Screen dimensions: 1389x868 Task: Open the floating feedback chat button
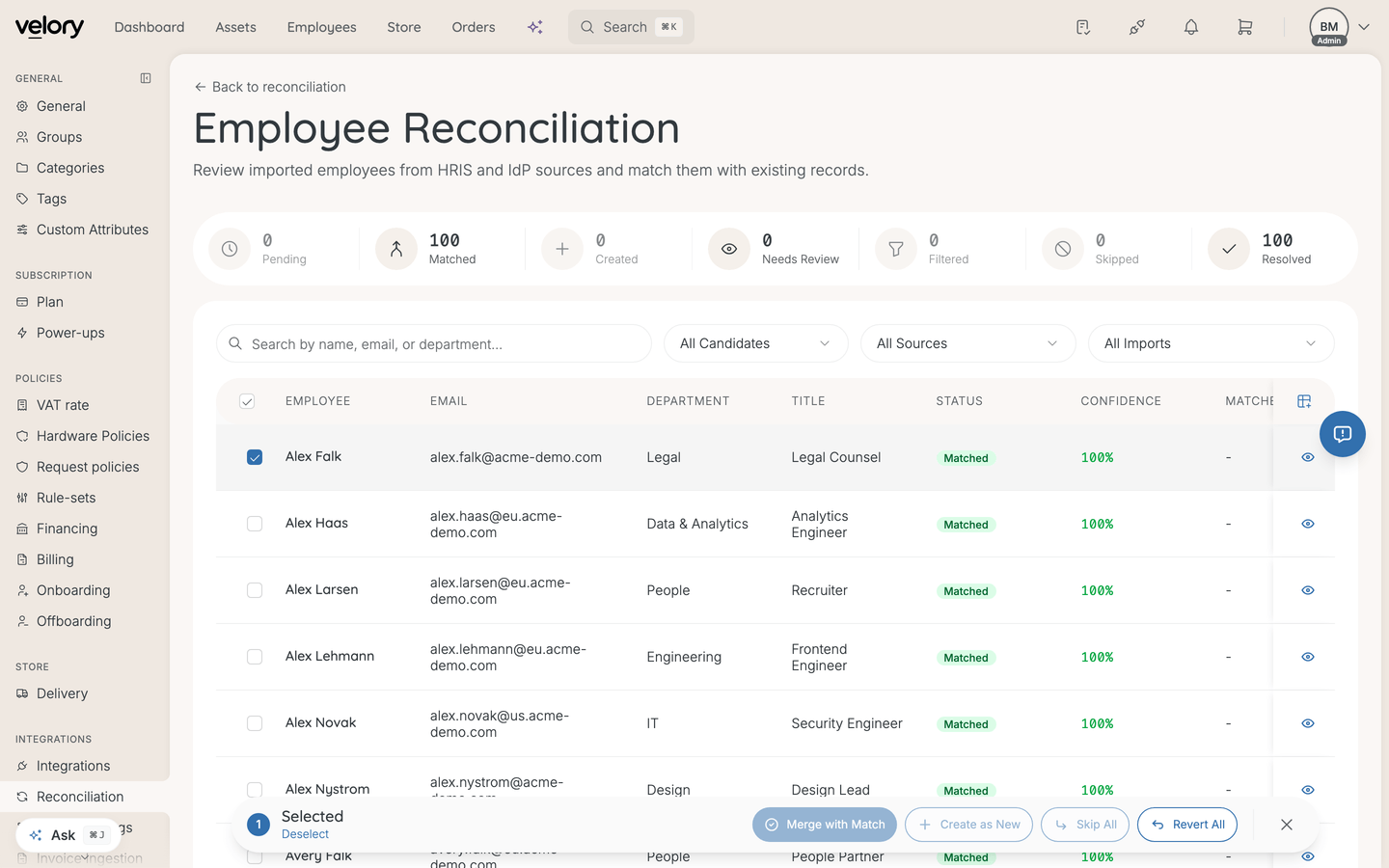click(1343, 434)
